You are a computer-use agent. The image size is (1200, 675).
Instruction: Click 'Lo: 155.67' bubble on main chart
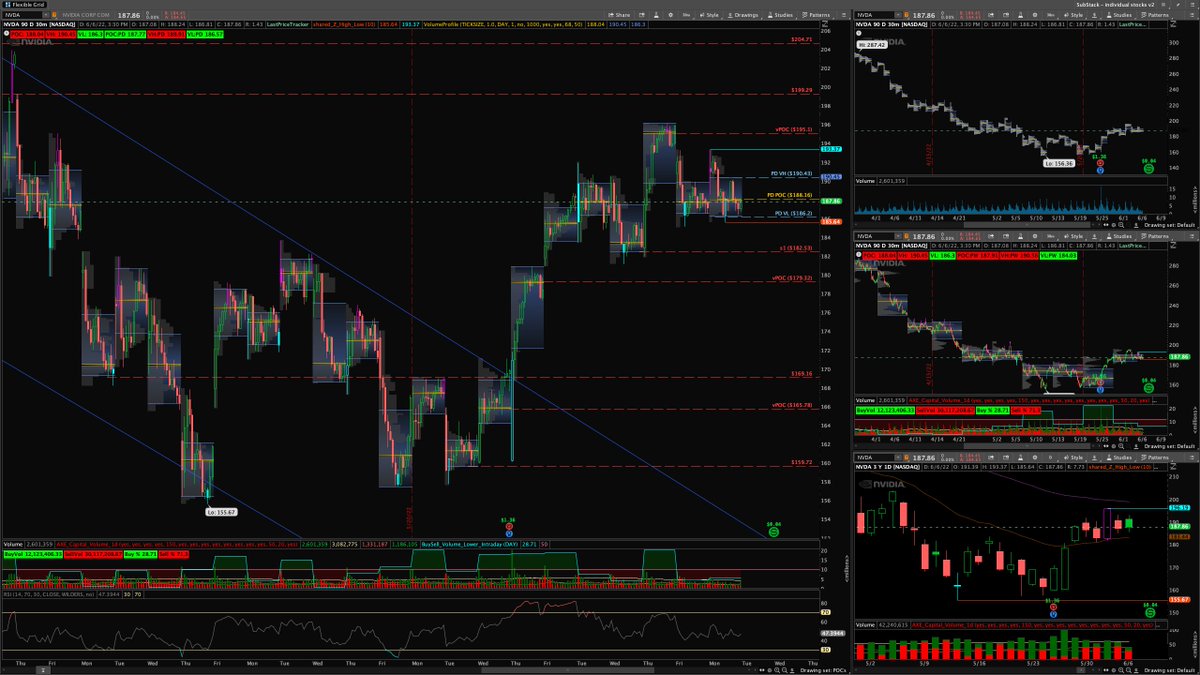tap(220, 511)
